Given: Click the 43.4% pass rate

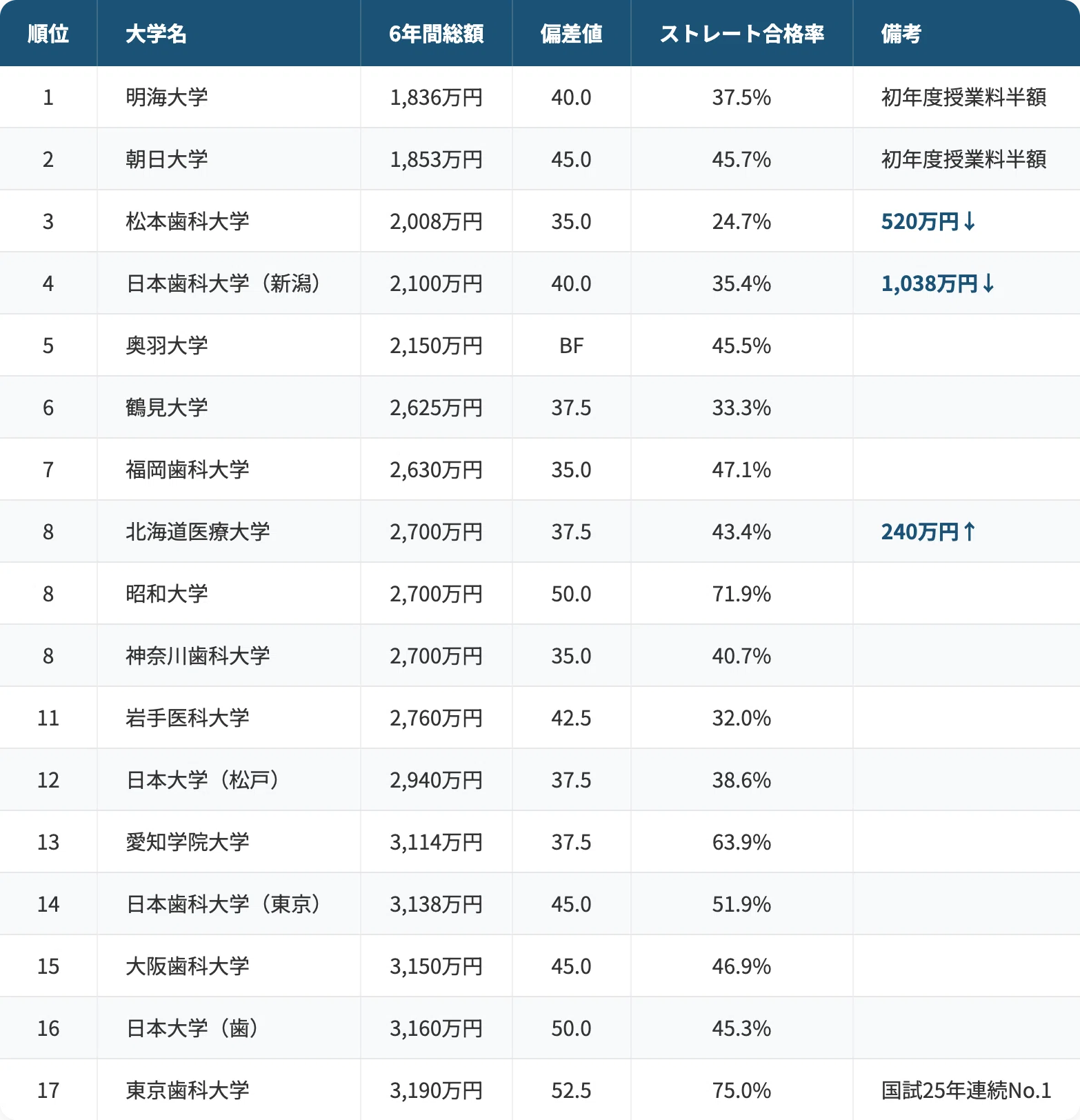Looking at the screenshot, I should pos(742,532).
